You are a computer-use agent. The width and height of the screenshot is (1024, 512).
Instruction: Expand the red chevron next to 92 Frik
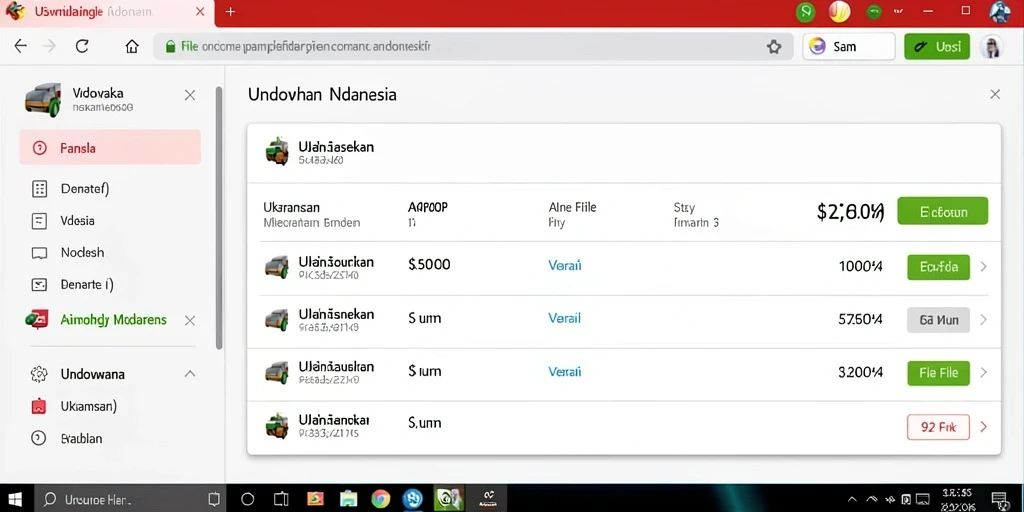pyautogui.click(x=984, y=427)
